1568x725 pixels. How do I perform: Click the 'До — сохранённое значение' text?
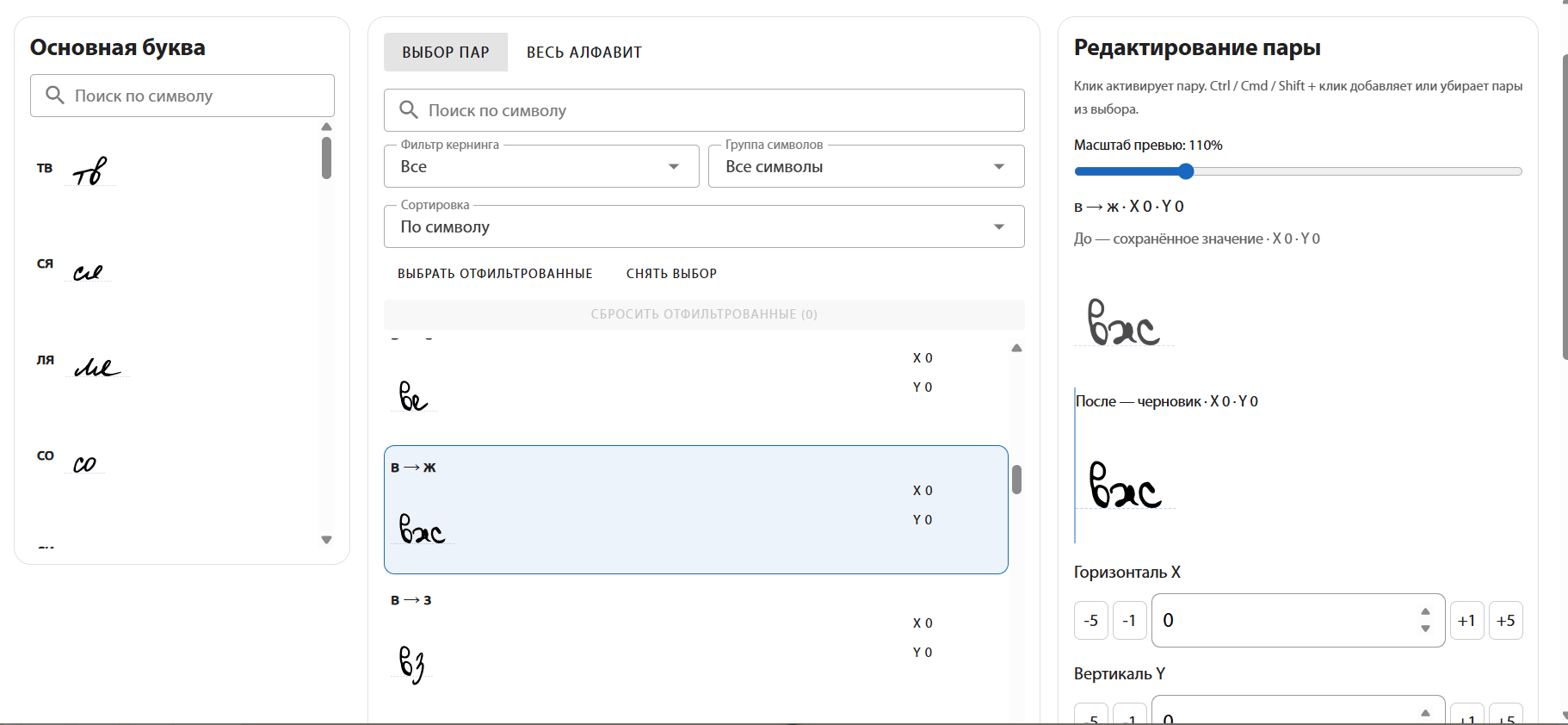[1169, 239]
